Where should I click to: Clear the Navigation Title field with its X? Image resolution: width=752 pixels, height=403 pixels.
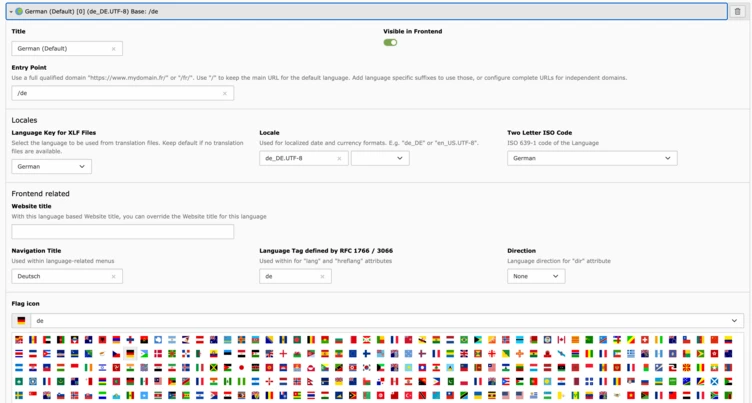(114, 277)
